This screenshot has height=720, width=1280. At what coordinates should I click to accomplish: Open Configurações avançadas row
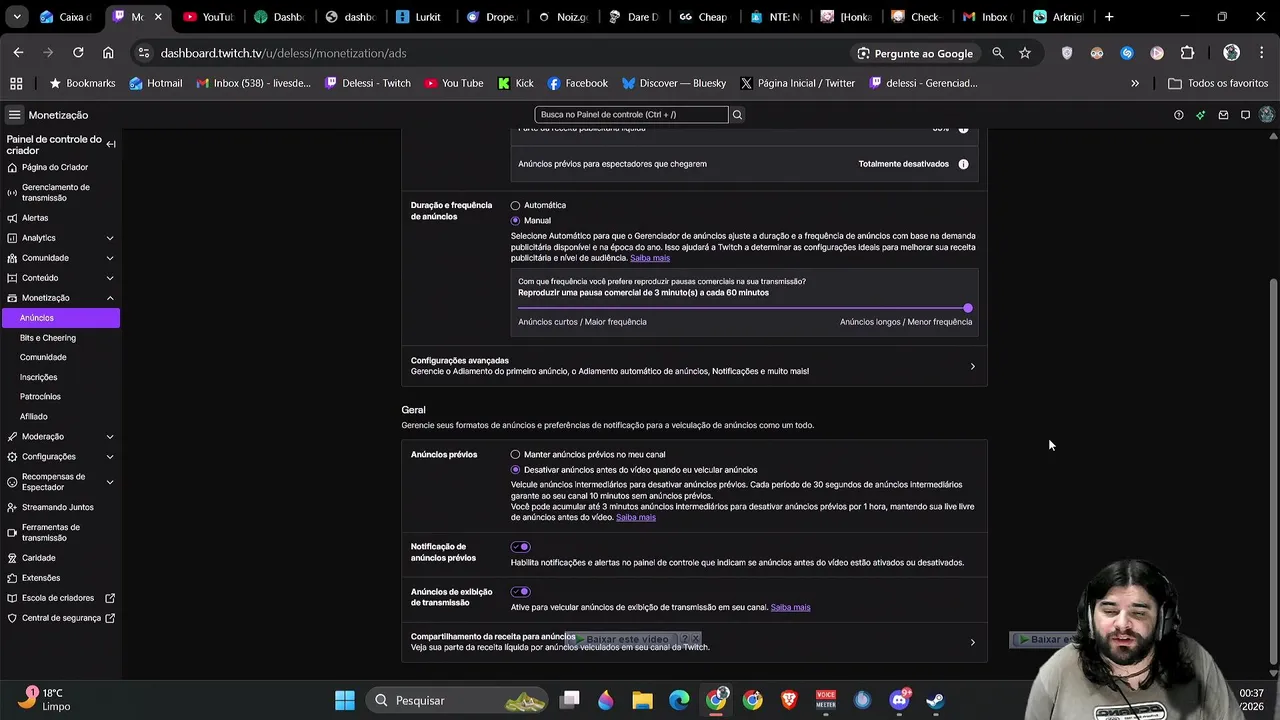[694, 366]
